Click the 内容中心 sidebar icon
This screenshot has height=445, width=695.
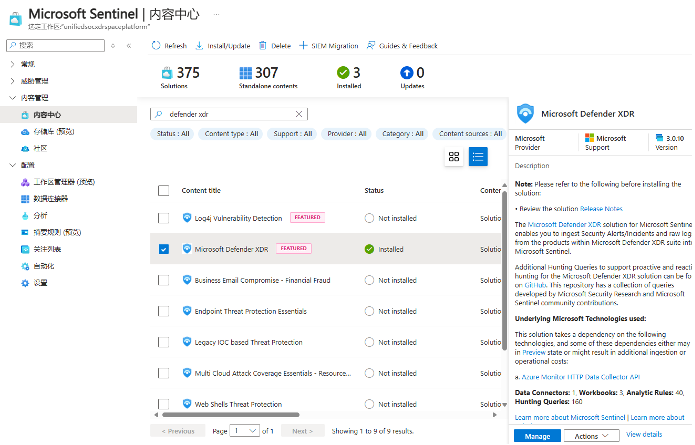pyautogui.click(x=25, y=115)
